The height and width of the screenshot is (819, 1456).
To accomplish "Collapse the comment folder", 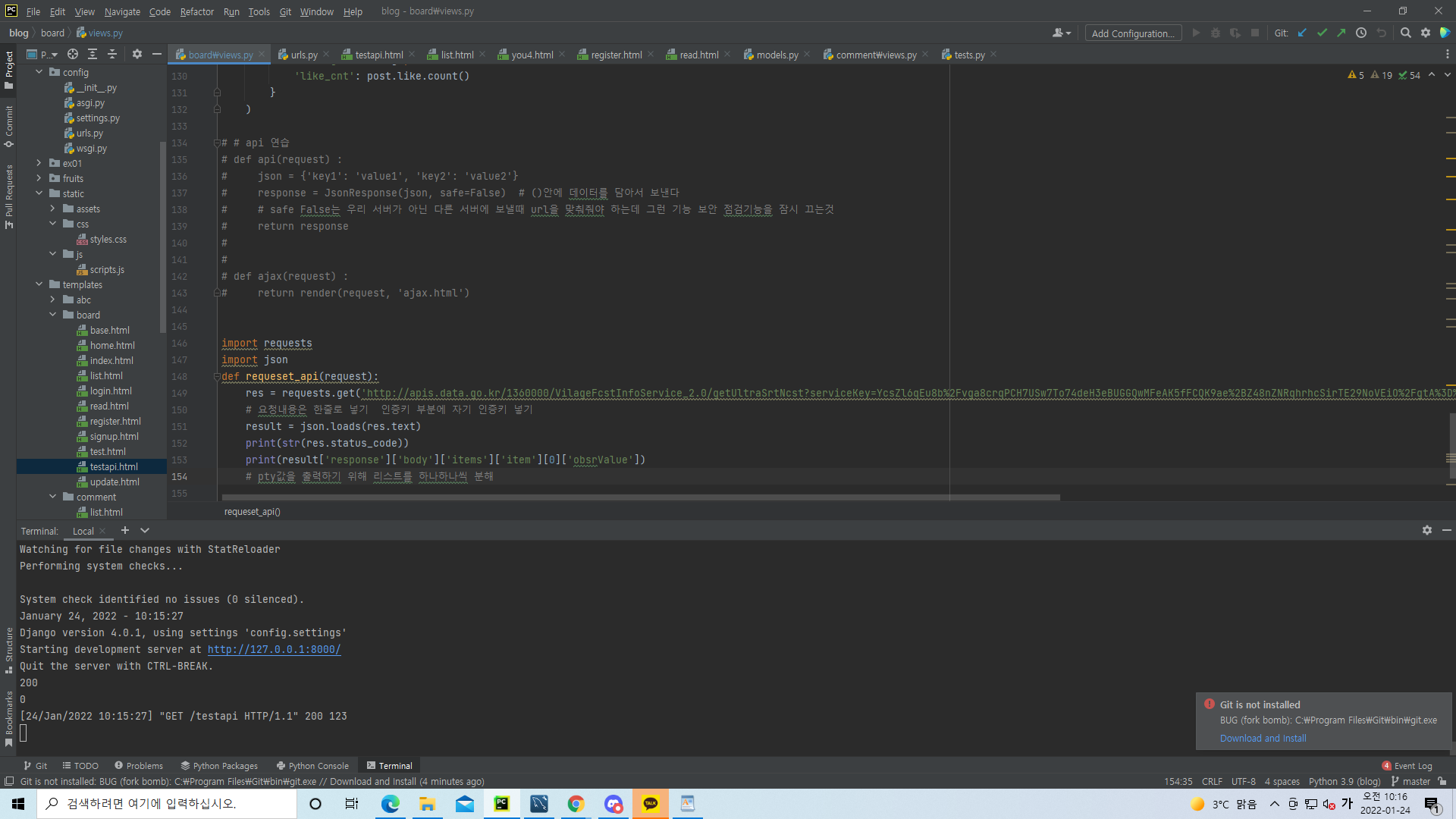I will pyautogui.click(x=53, y=497).
